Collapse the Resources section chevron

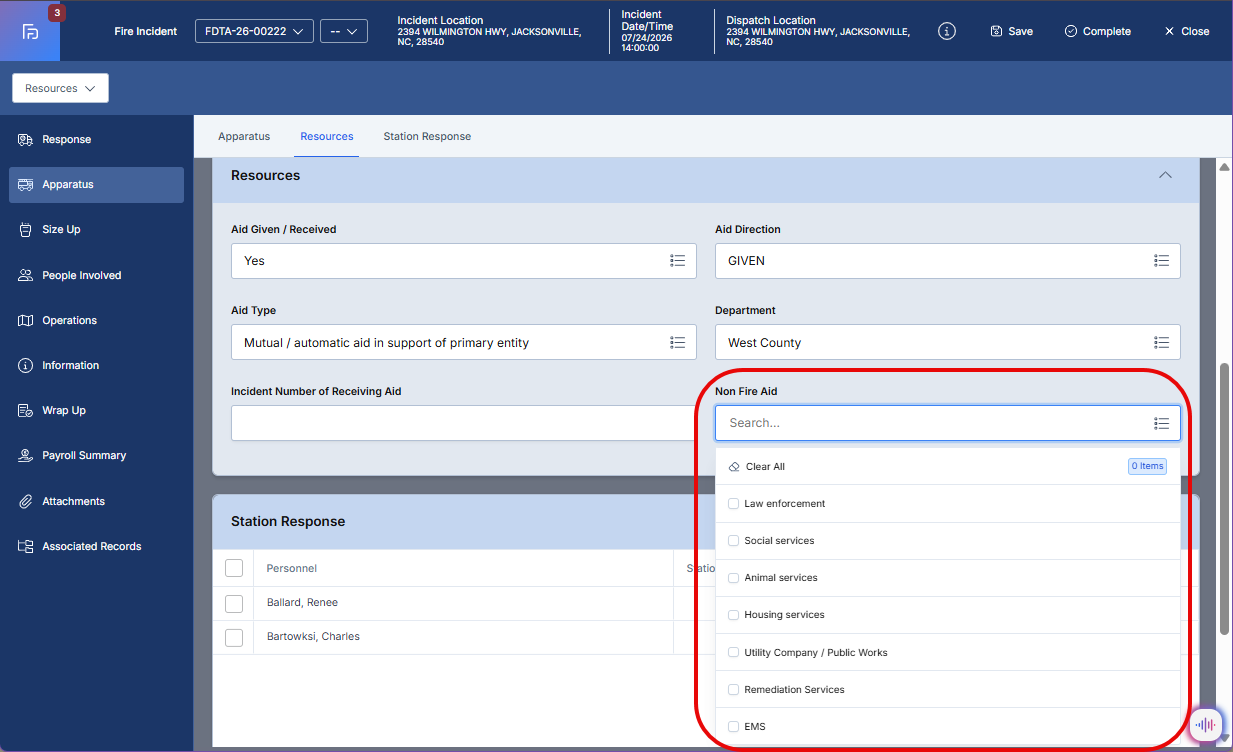coord(1164,175)
